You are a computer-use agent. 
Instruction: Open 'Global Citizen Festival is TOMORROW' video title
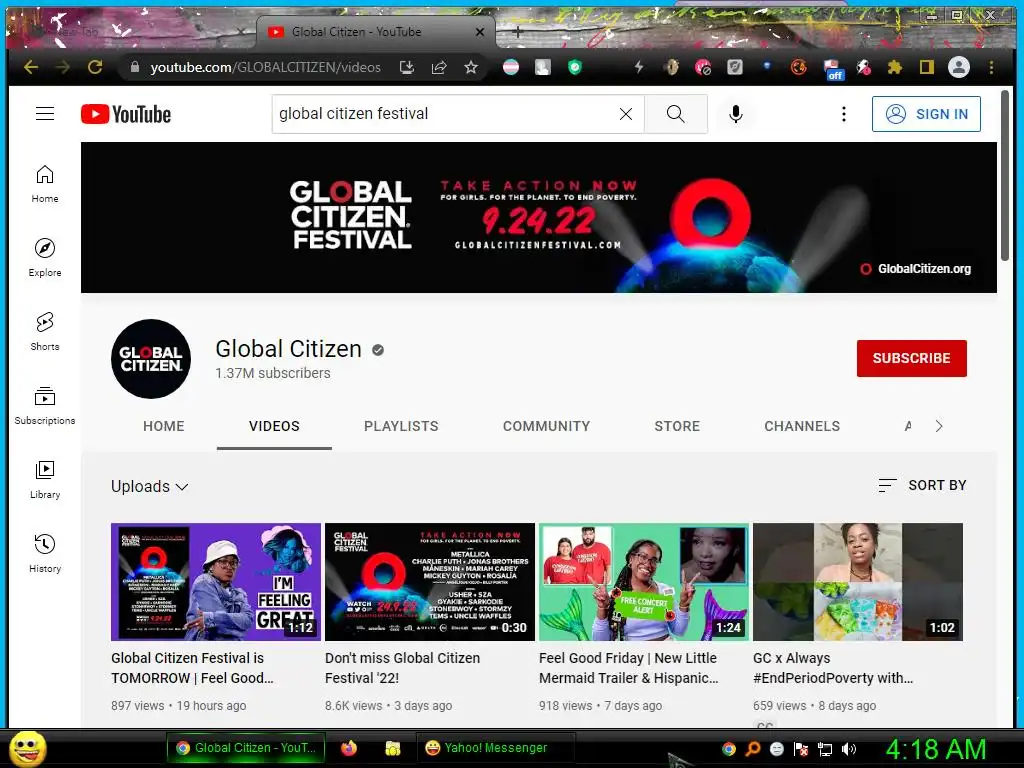coord(193,668)
